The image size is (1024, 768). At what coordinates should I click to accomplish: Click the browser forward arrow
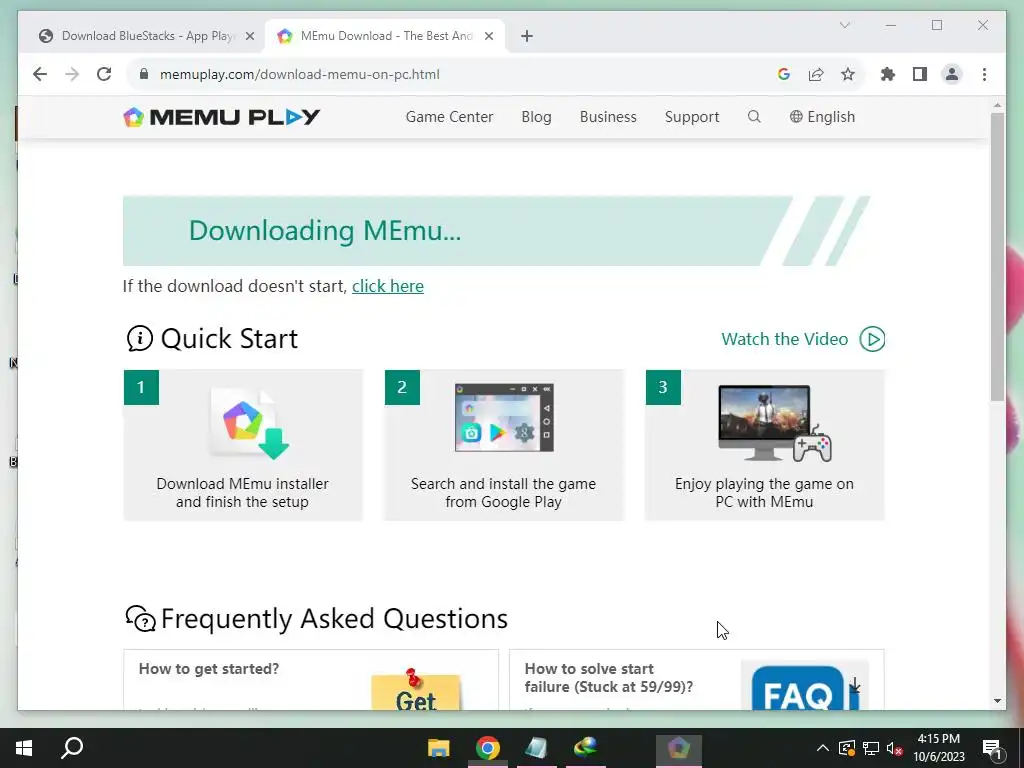coord(72,74)
